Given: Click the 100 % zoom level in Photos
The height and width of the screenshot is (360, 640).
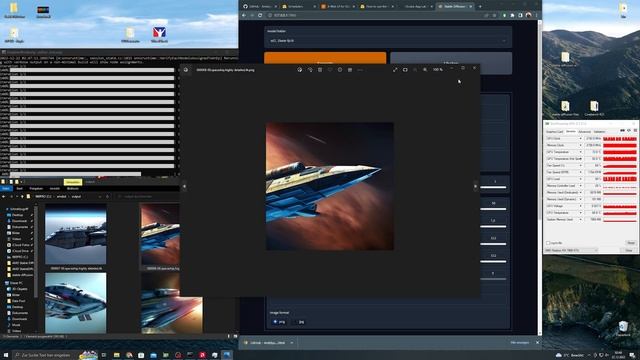Looking at the screenshot, I should (438, 70).
